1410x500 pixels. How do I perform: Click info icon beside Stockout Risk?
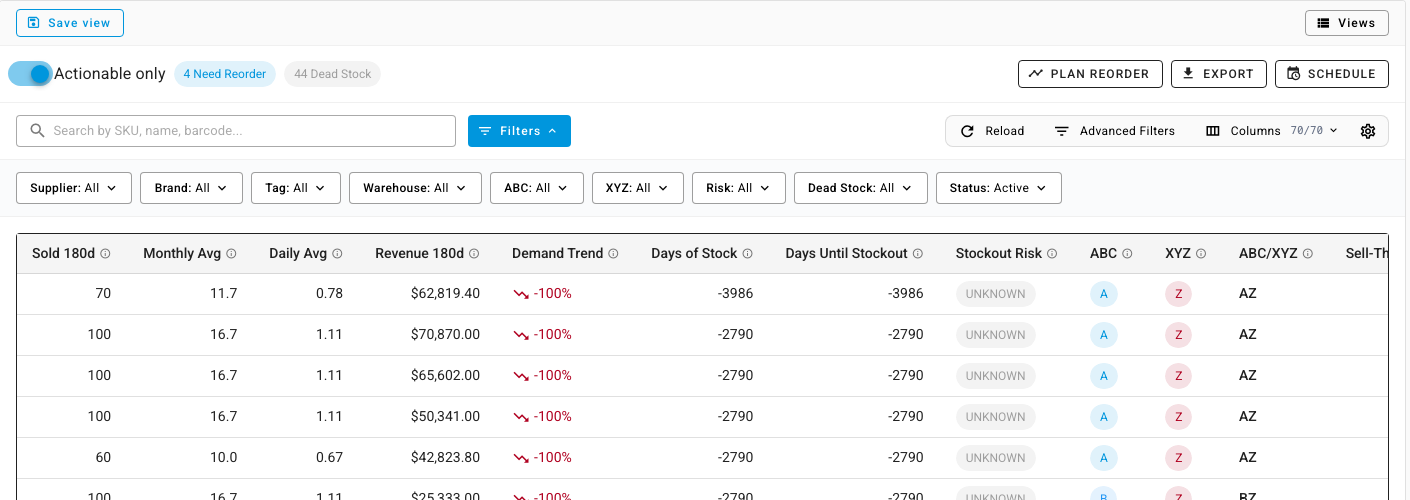[1052, 254]
